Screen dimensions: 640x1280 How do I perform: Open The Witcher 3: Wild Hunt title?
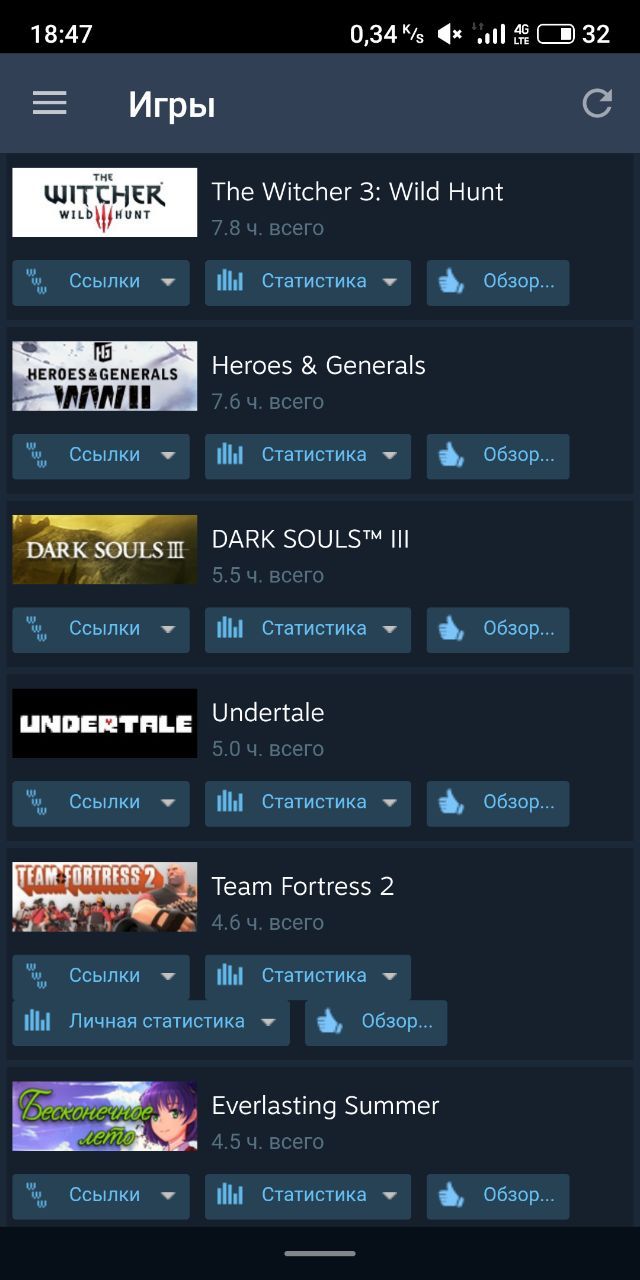point(357,192)
